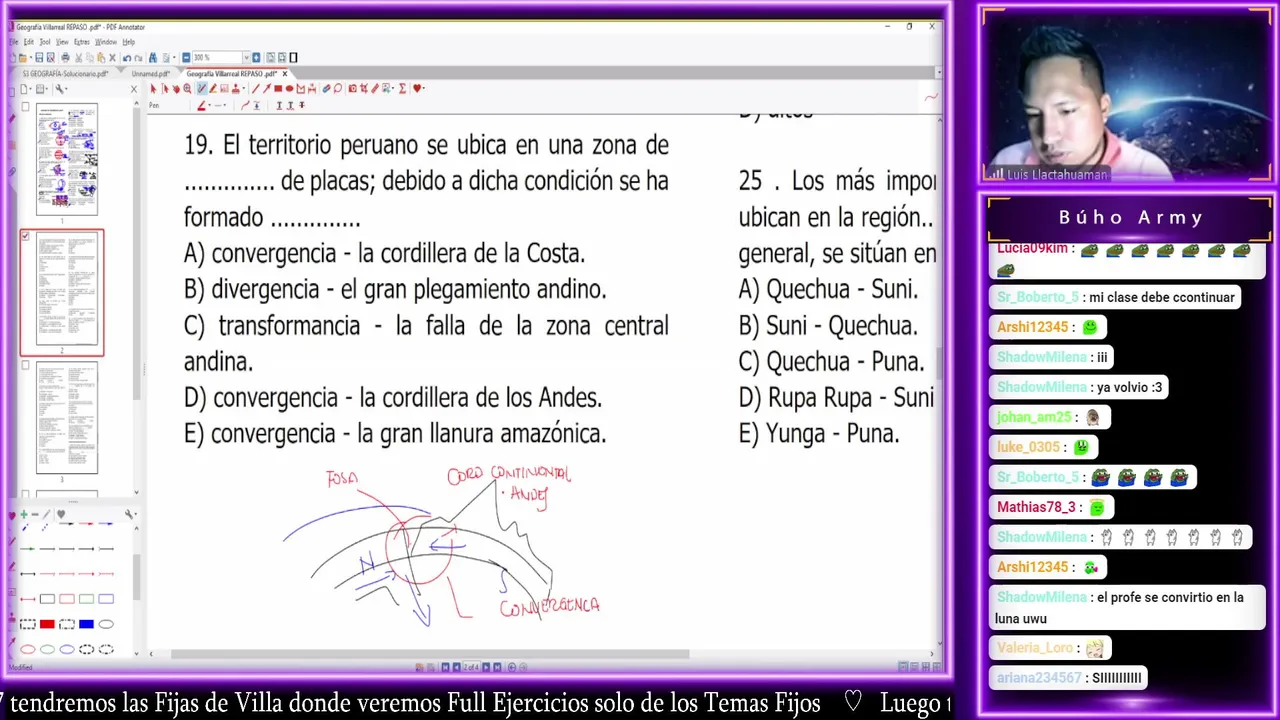The image size is (1280, 720).
Task: Select the filled Rectangle tool
Action: click(278, 88)
